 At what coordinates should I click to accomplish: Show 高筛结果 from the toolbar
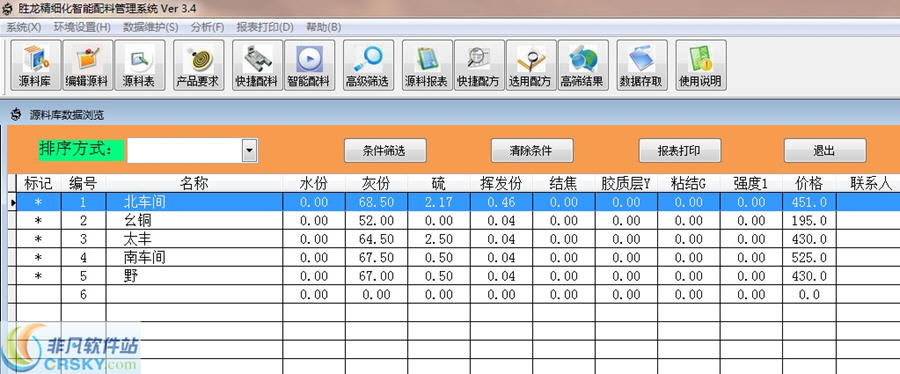(583, 65)
